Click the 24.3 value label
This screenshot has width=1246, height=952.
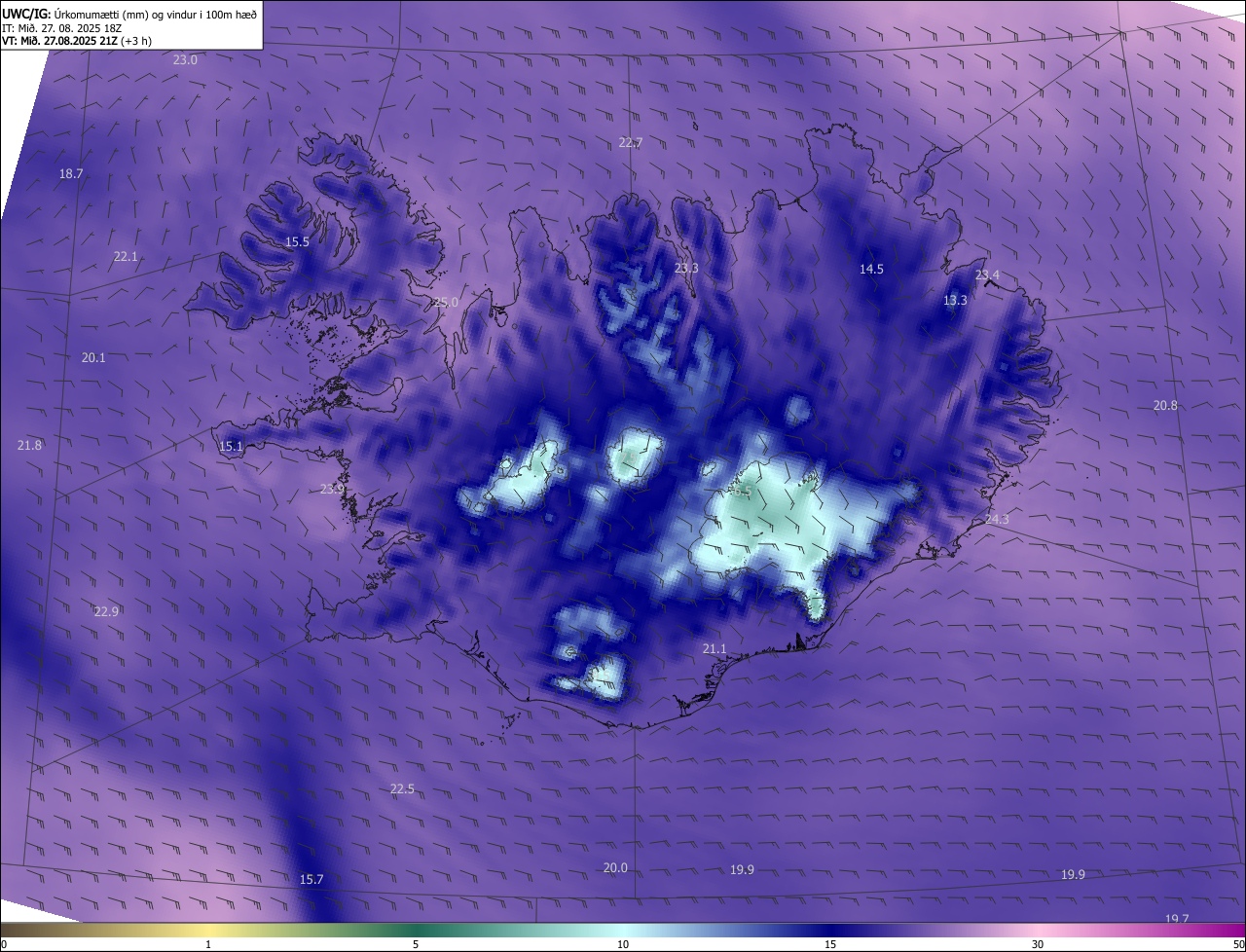click(997, 520)
